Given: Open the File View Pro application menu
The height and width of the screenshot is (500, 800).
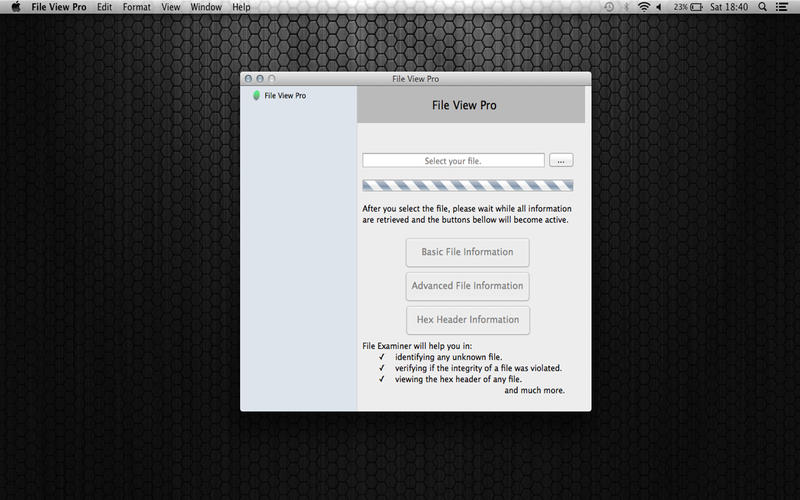Looking at the screenshot, I should [58, 7].
